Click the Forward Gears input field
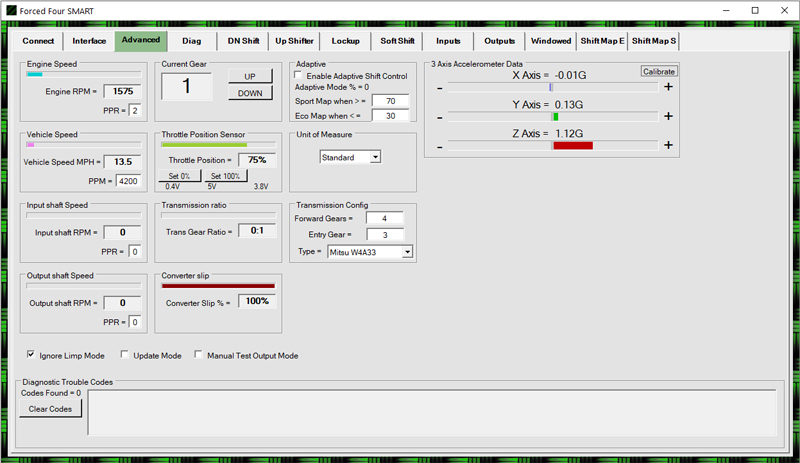Image resolution: width=800 pixels, height=463 pixels. 384,218
